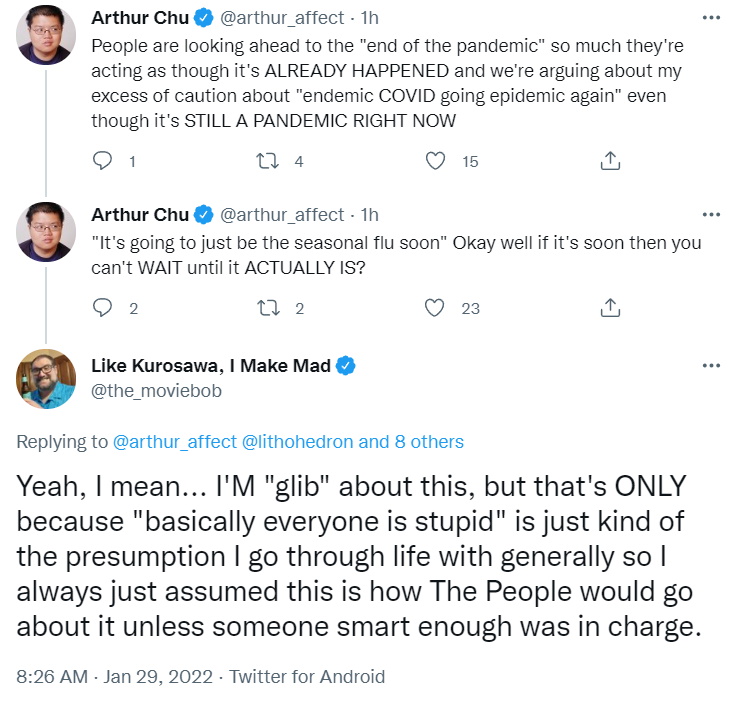Open Arthur Chu's first profile picture
The height and width of the screenshot is (707, 731).
point(46,34)
